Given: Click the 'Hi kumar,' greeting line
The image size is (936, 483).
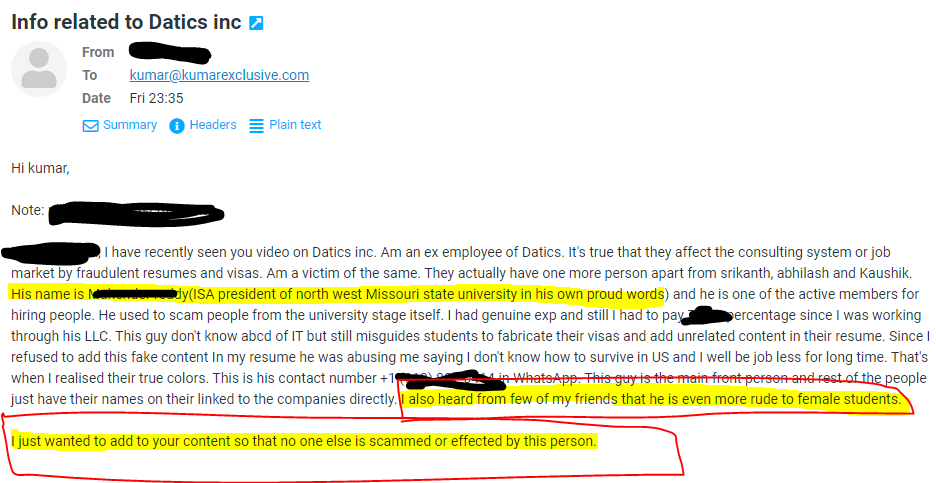Looking at the screenshot, I should click(x=40, y=168).
